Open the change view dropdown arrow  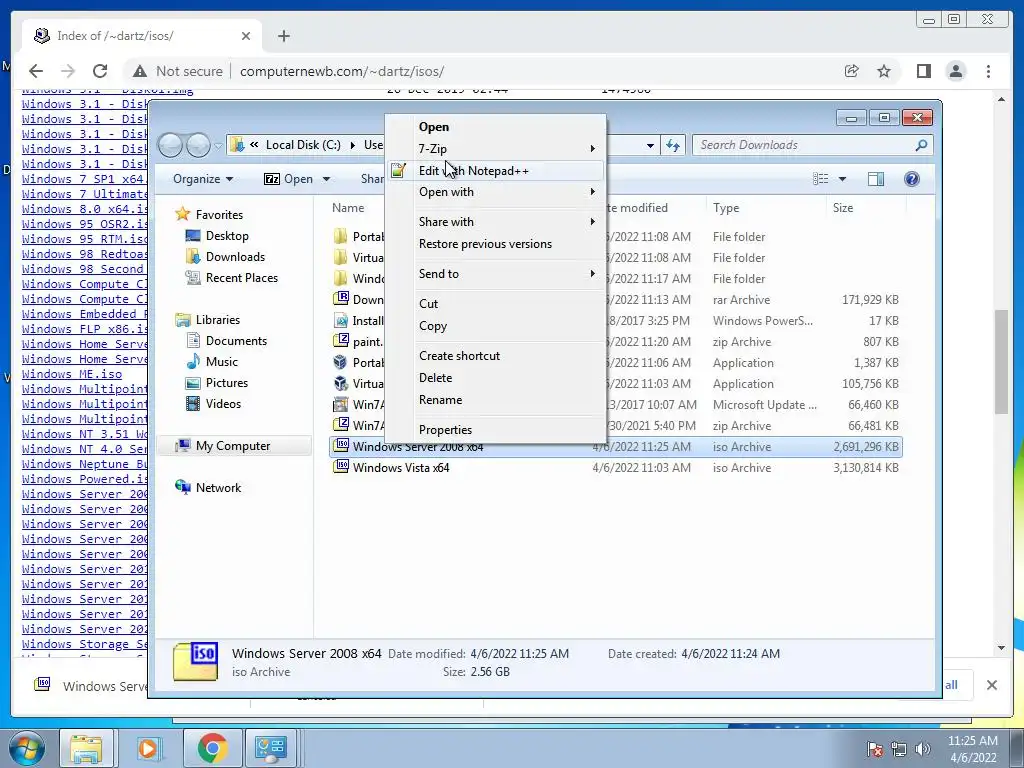pyautogui.click(x=842, y=179)
